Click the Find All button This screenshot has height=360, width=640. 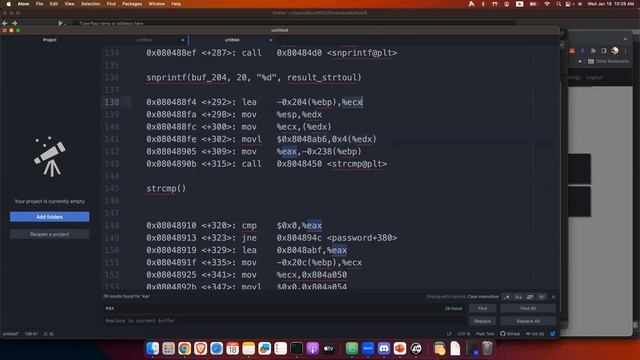528,309
